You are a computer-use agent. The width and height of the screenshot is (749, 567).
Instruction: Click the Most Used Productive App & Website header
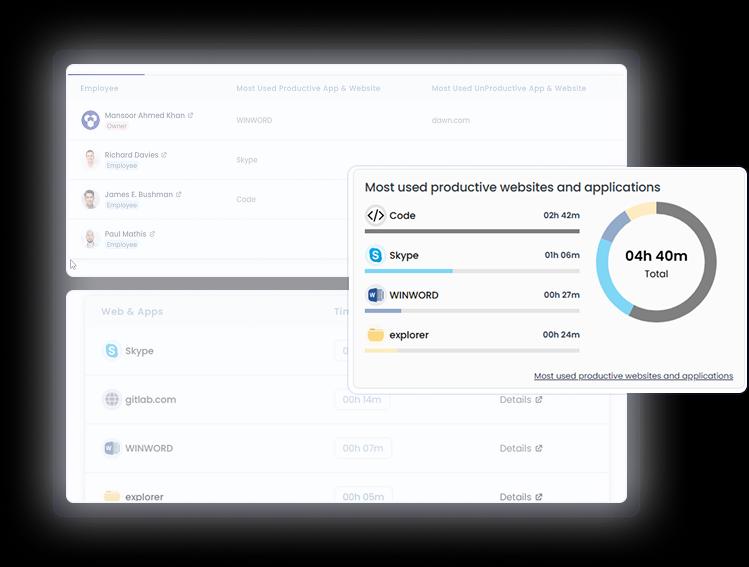coord(308,88)
